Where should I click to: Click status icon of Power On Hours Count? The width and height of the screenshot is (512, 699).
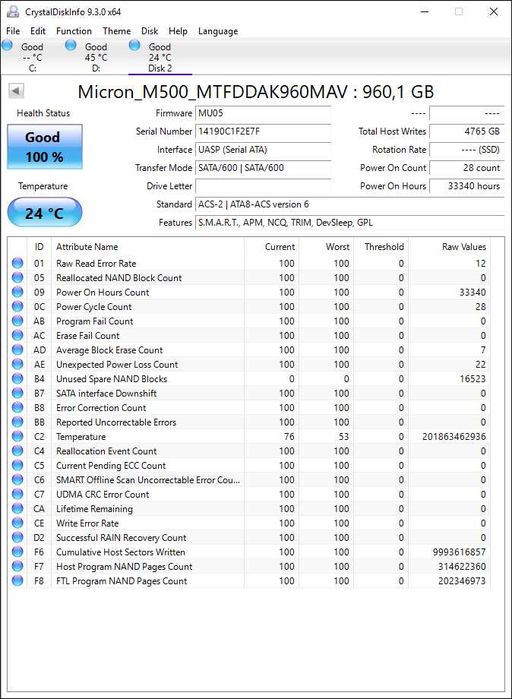coord(17,292)
